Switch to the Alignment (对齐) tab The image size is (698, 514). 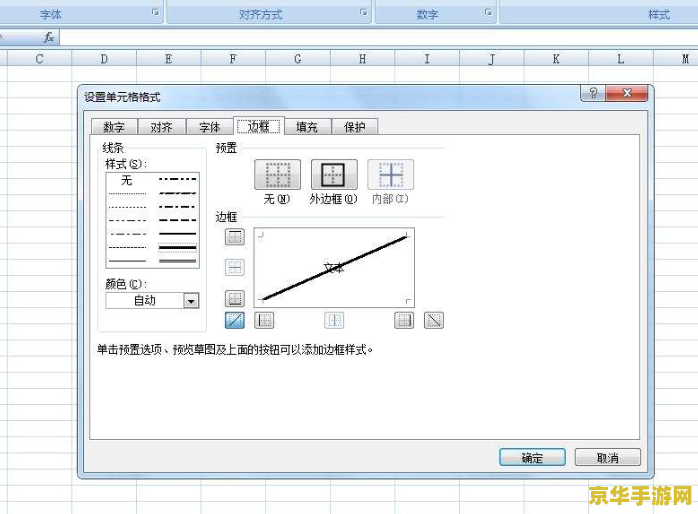point(161,127)
